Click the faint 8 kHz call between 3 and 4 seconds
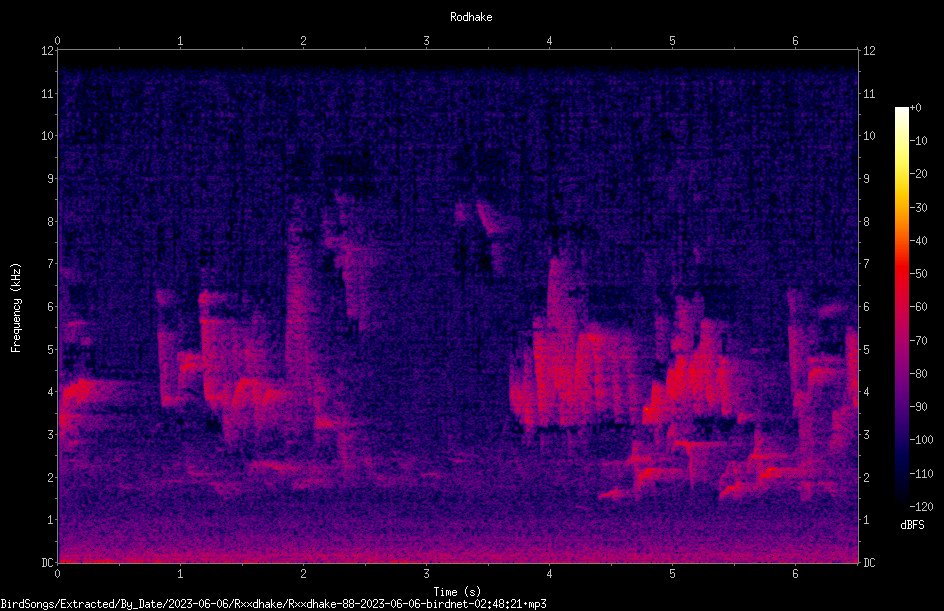Image resolution: width=944 pixels, height=611 pixels. pos(486,220)
